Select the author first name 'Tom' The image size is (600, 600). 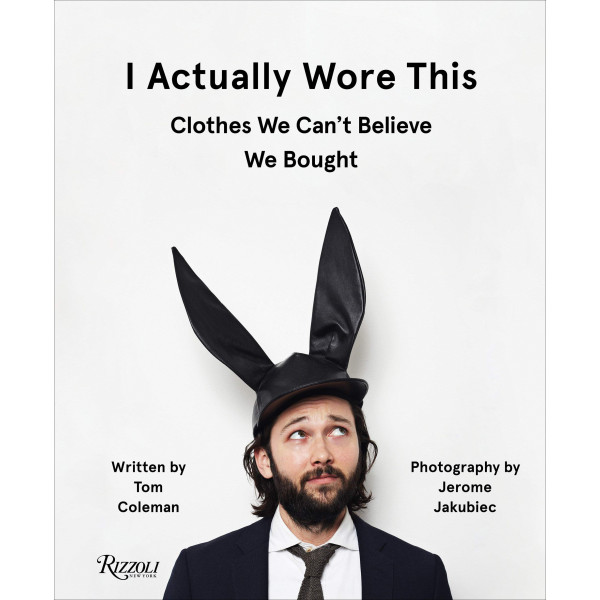pyautogui.click(x=148, y=487)
